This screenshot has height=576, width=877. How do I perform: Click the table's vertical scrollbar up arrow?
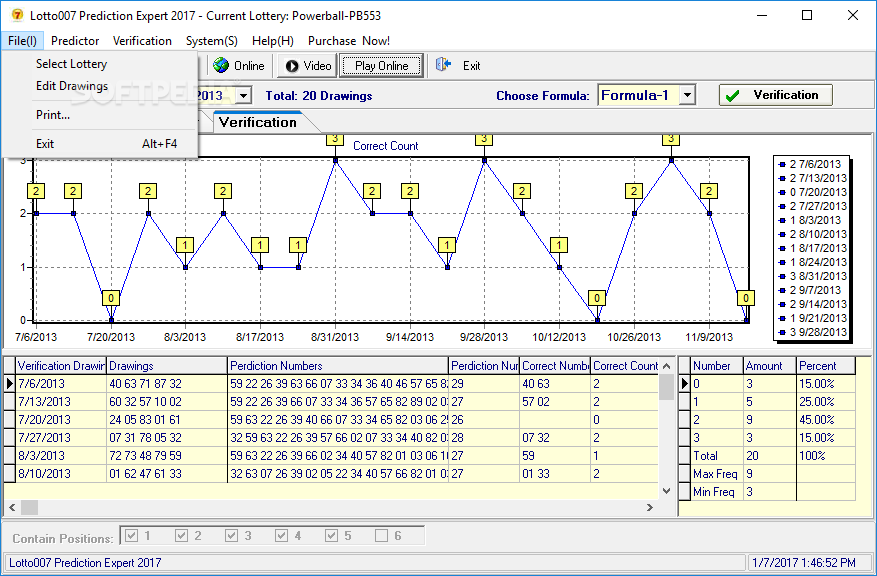pyautogui.click(x=666, y=366)
